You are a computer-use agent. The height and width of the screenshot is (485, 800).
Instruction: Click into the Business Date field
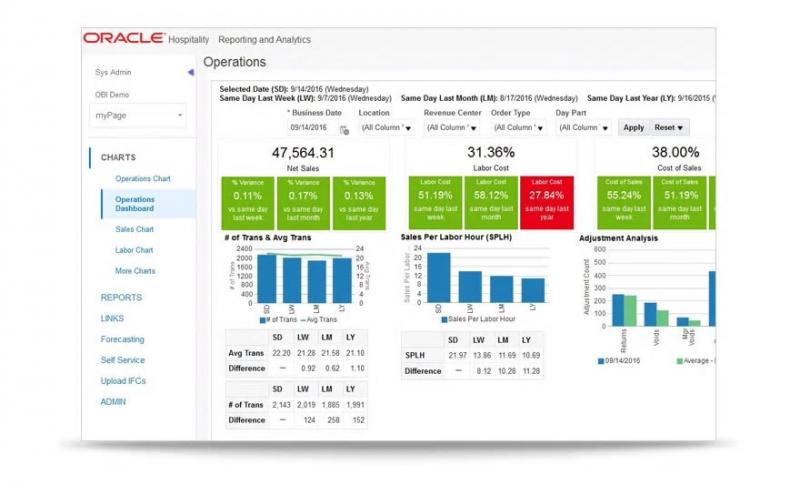point(311,128)
